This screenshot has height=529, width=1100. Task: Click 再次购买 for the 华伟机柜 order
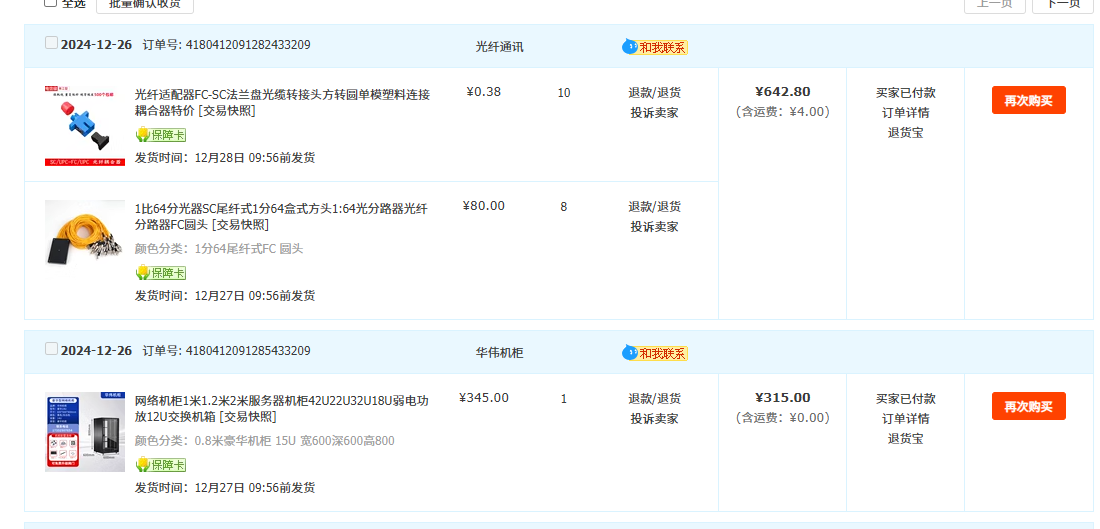(1028, 407)
